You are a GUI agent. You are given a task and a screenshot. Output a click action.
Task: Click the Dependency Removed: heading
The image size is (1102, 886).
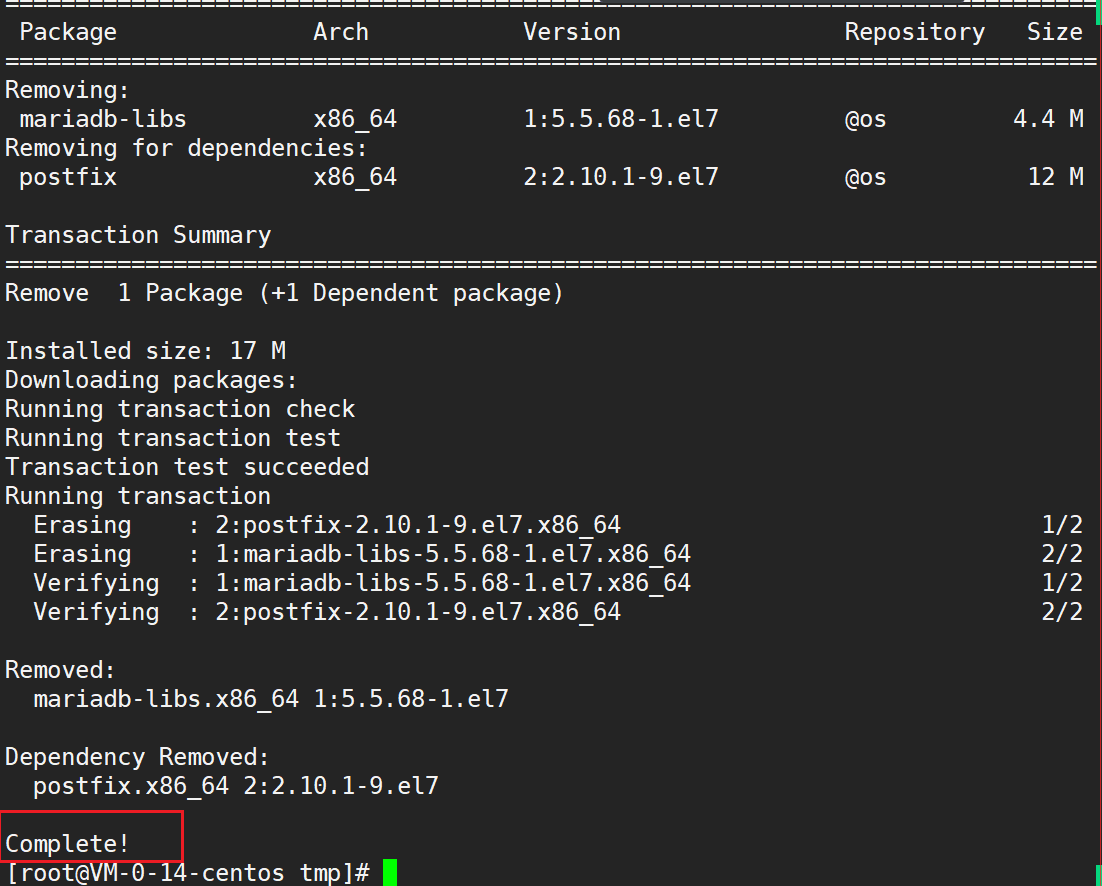[x=137, y=757]
